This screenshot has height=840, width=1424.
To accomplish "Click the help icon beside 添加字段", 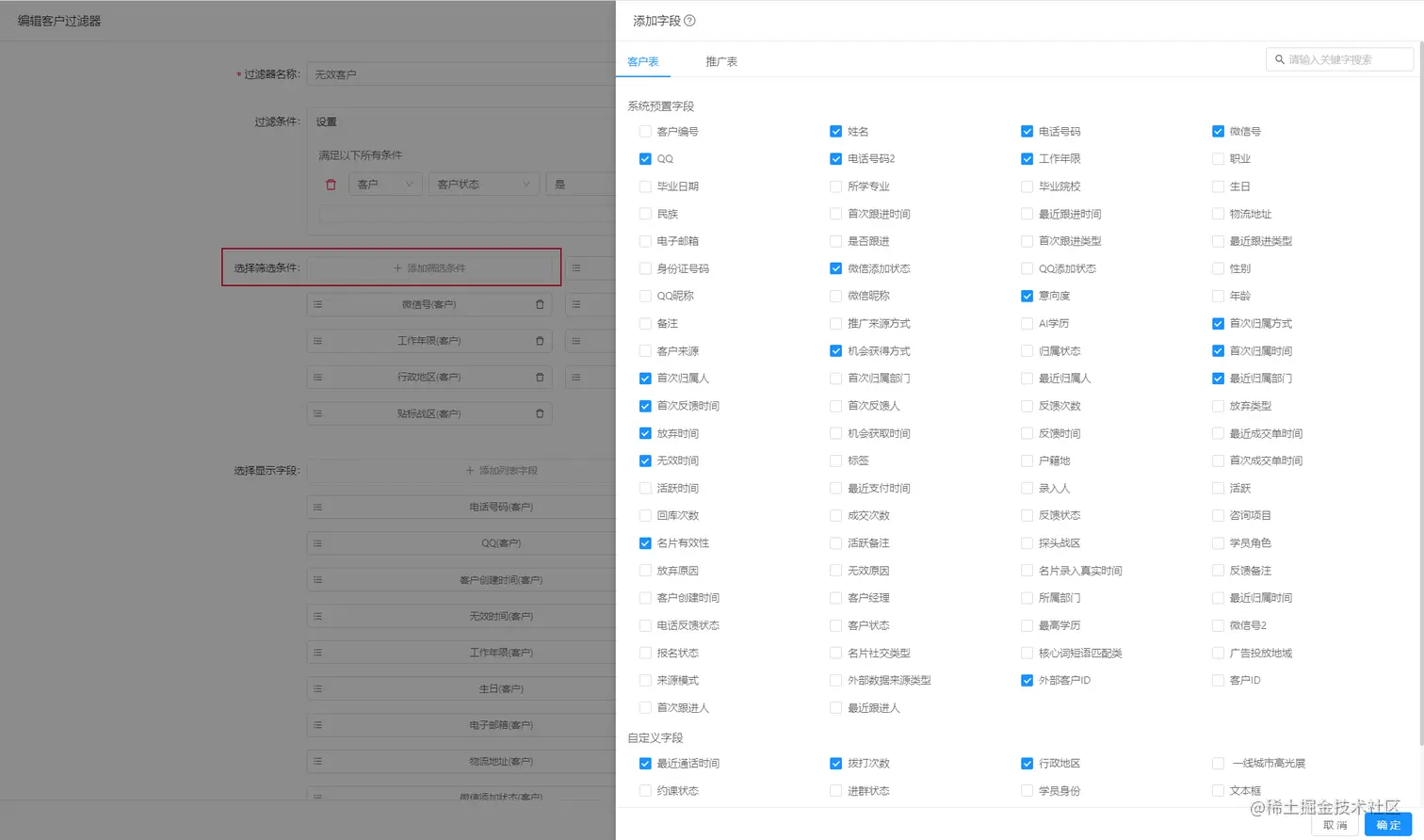I will tap(689, 21).
